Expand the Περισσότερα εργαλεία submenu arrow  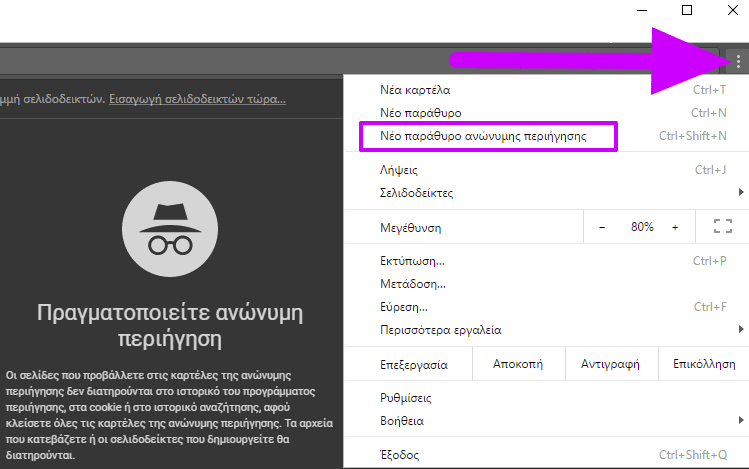pyautogui.click(x=741, y=329)
